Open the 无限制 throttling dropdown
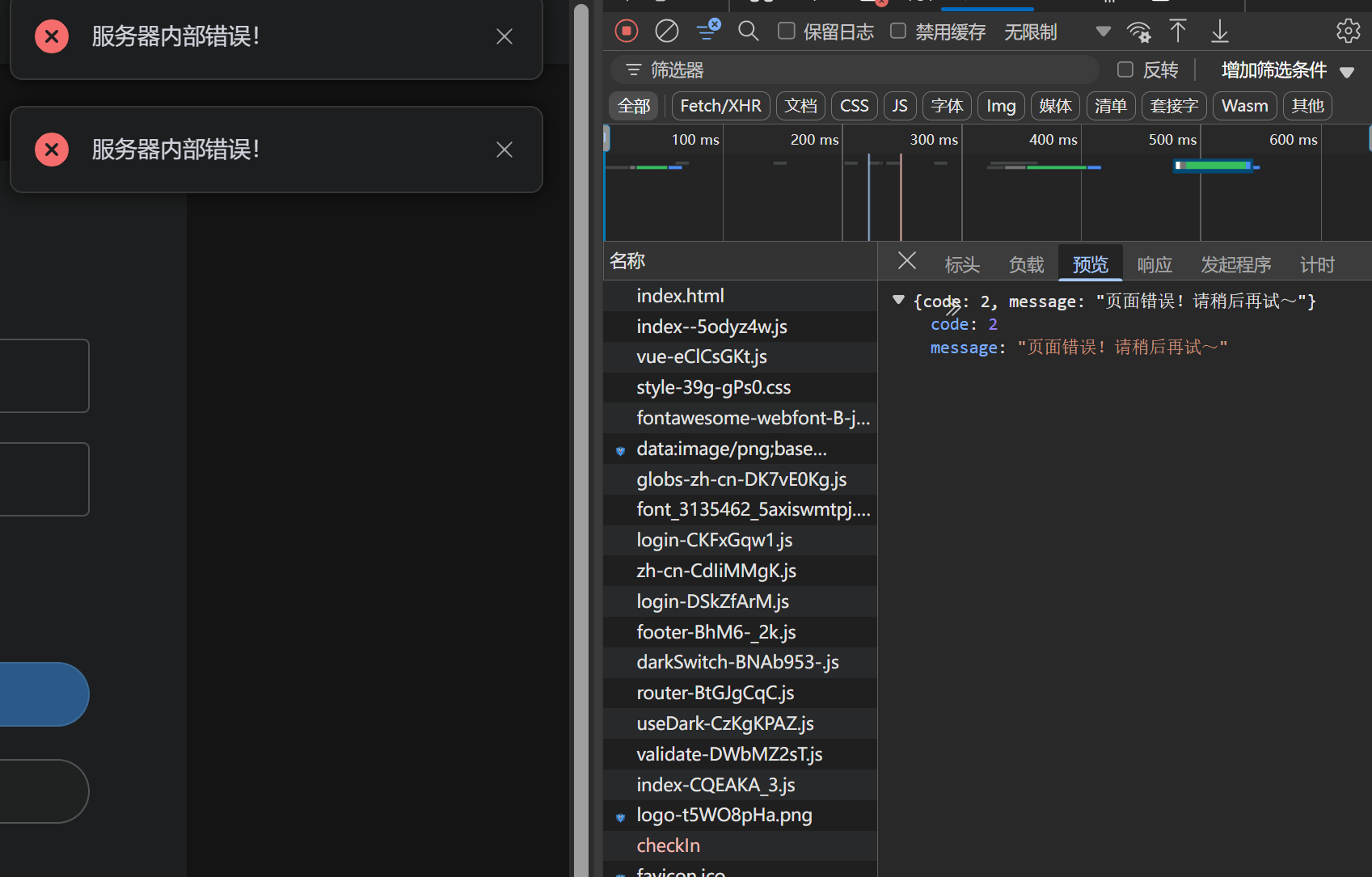 tap(1057, 32)
